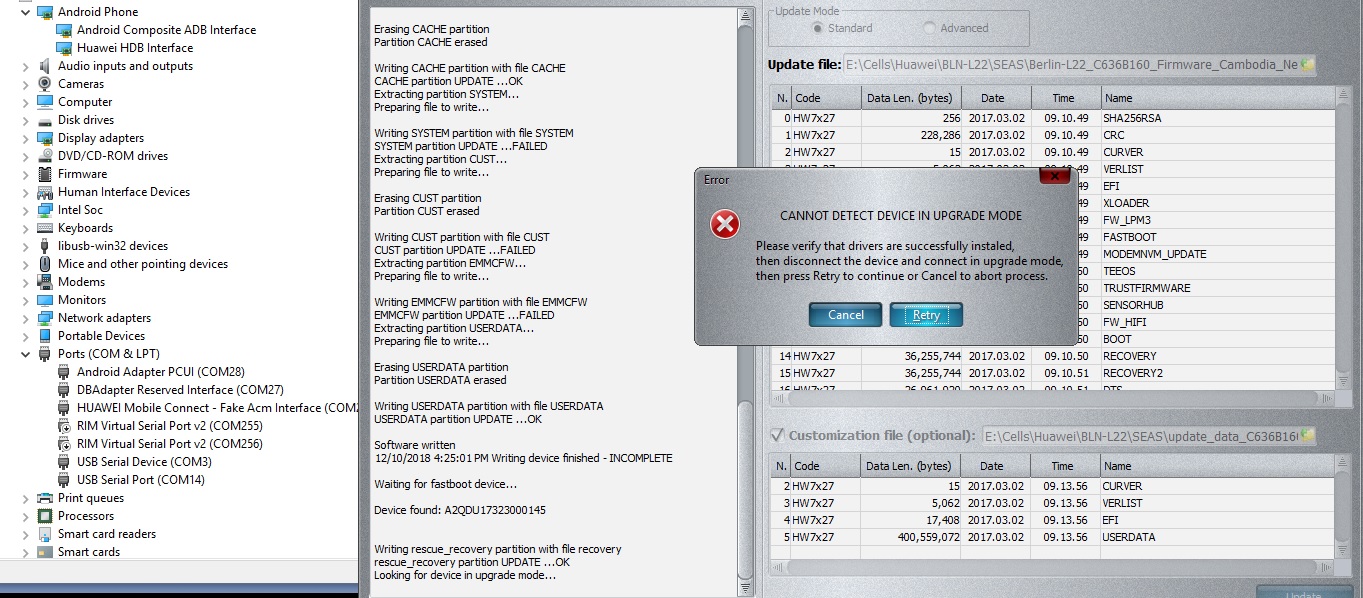The image size is (1363, 598).
Task: Select the RECOVERY2 row in update table
Action: pos(1053,373)
